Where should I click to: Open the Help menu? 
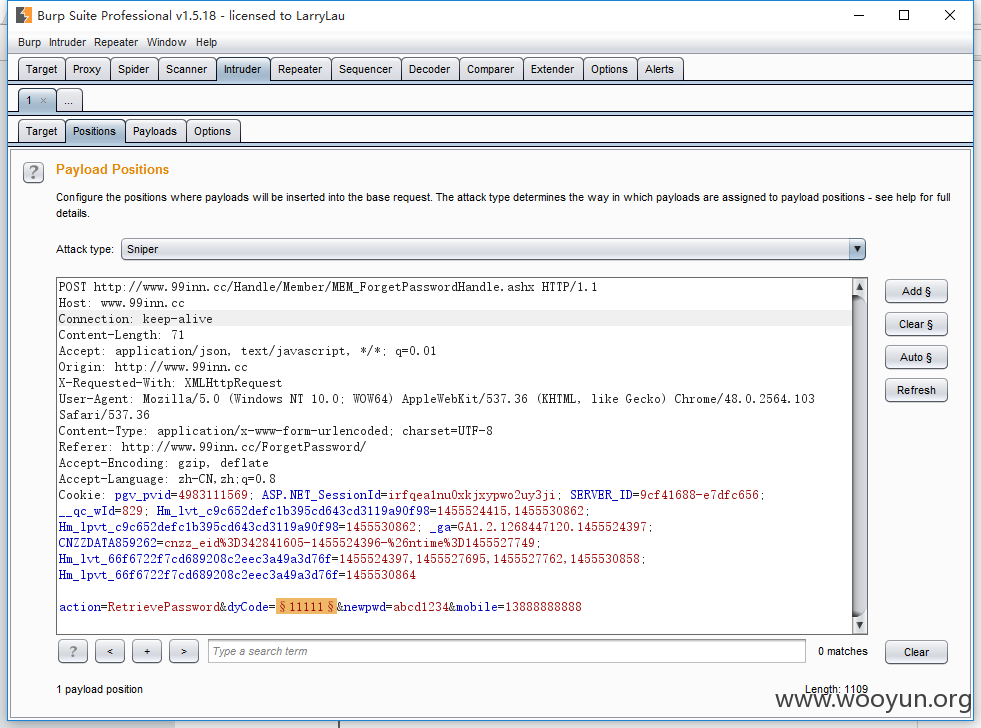(206, 43)
